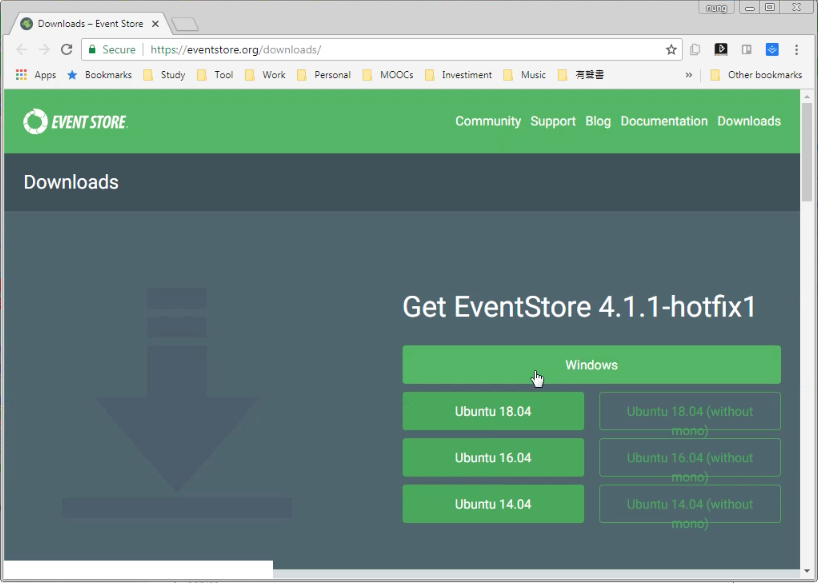Click the green Secure padlock icon
The image size is (818, 583).
[x=92, y=50]
